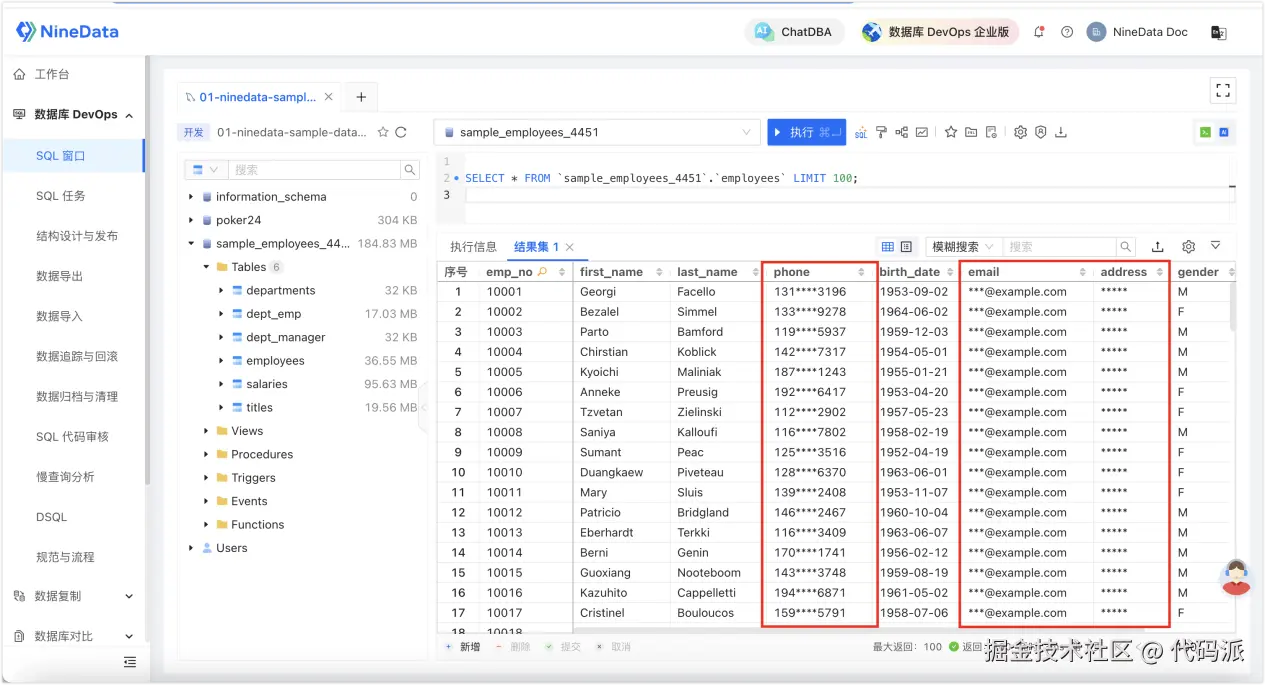The height and width of the screenshot is (685, 1265).
Task: Click the 执行 run button
Action: coord(806,132)
